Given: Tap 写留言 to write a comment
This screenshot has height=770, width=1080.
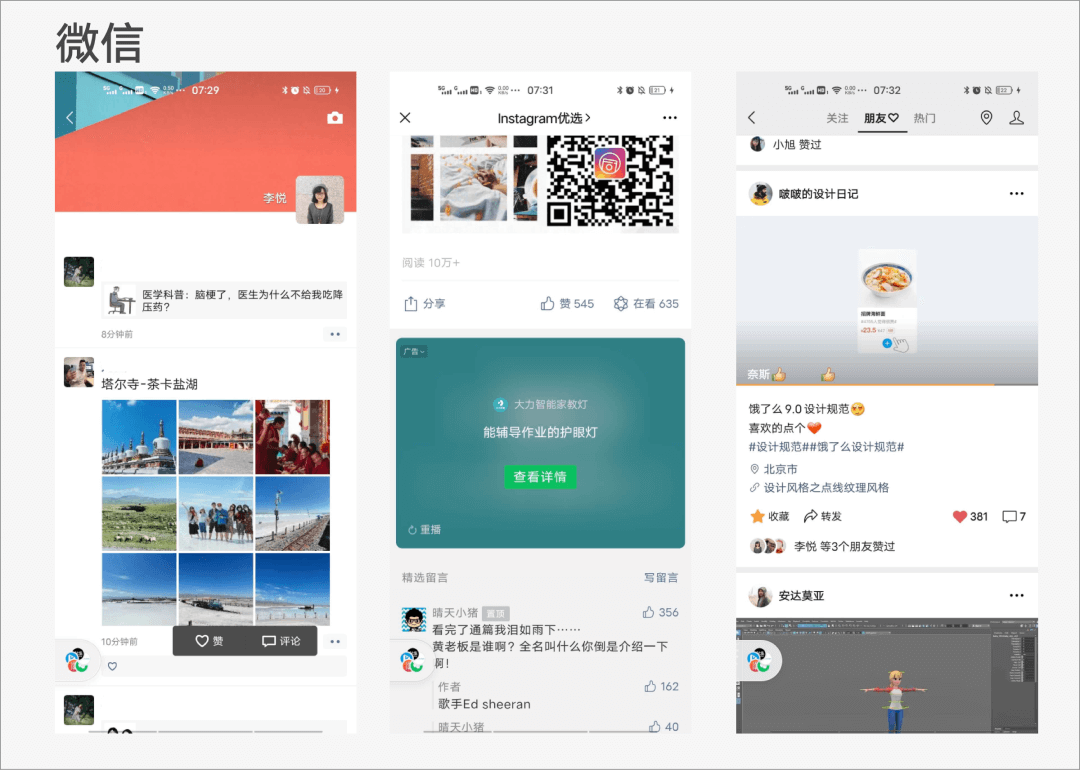Looking at the screenshot, I should (661, 578).
